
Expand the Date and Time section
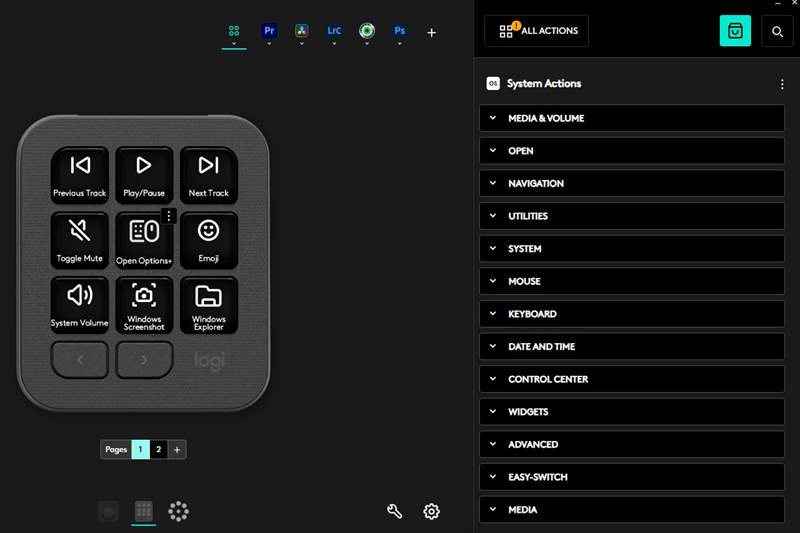tap(632, 347)
